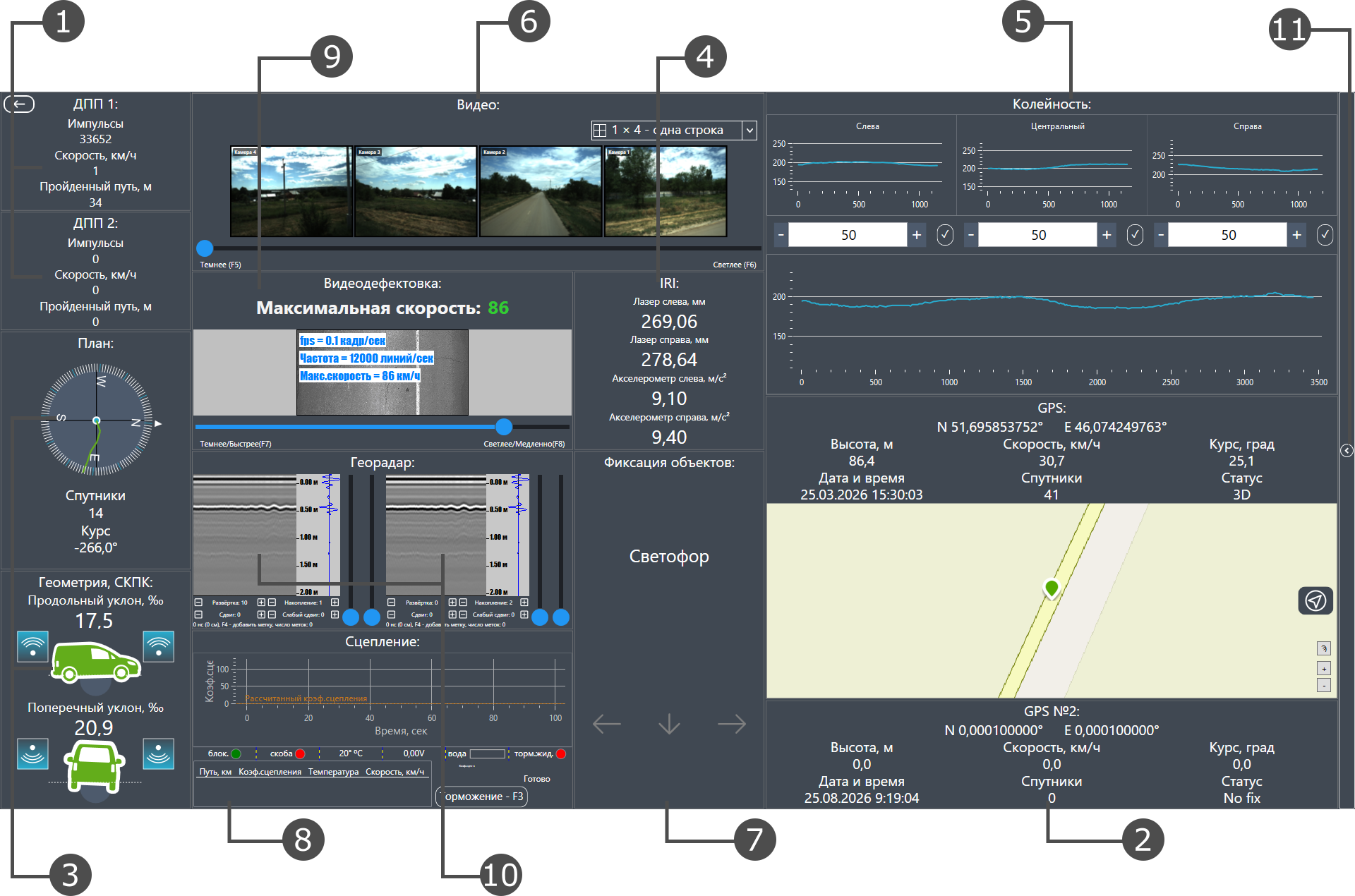The height and width of the screenshot is (896, 1355).
Task: Click the video brightness slider handle
Action: [x=205, y=248]
